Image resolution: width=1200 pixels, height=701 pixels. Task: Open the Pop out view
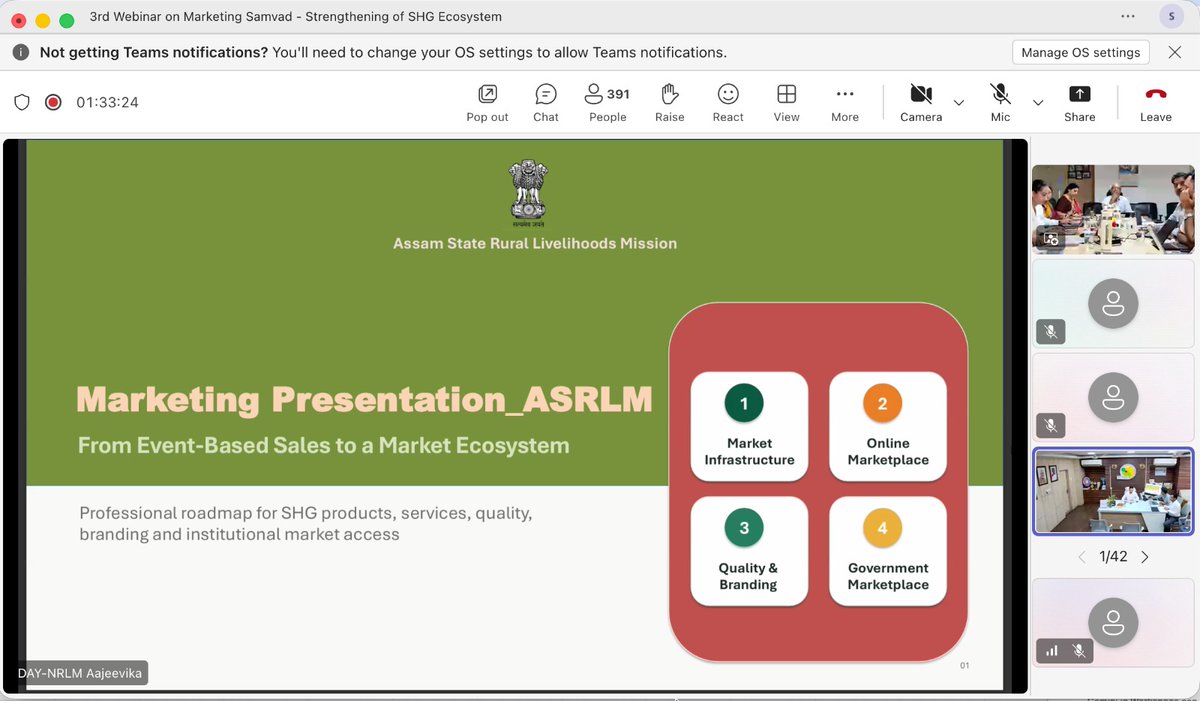pos(487,103)
